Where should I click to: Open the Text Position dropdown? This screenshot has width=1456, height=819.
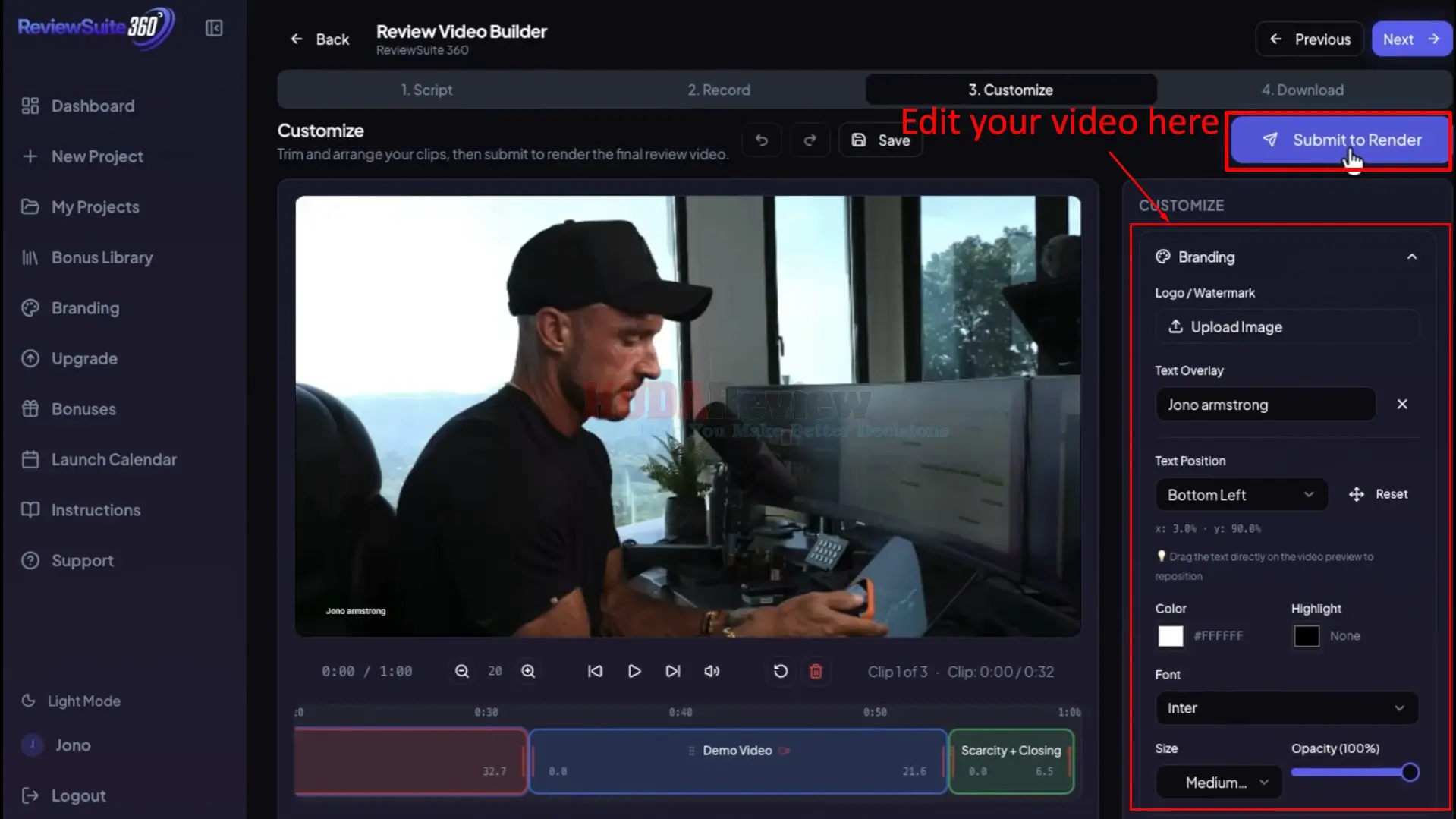1241,494
